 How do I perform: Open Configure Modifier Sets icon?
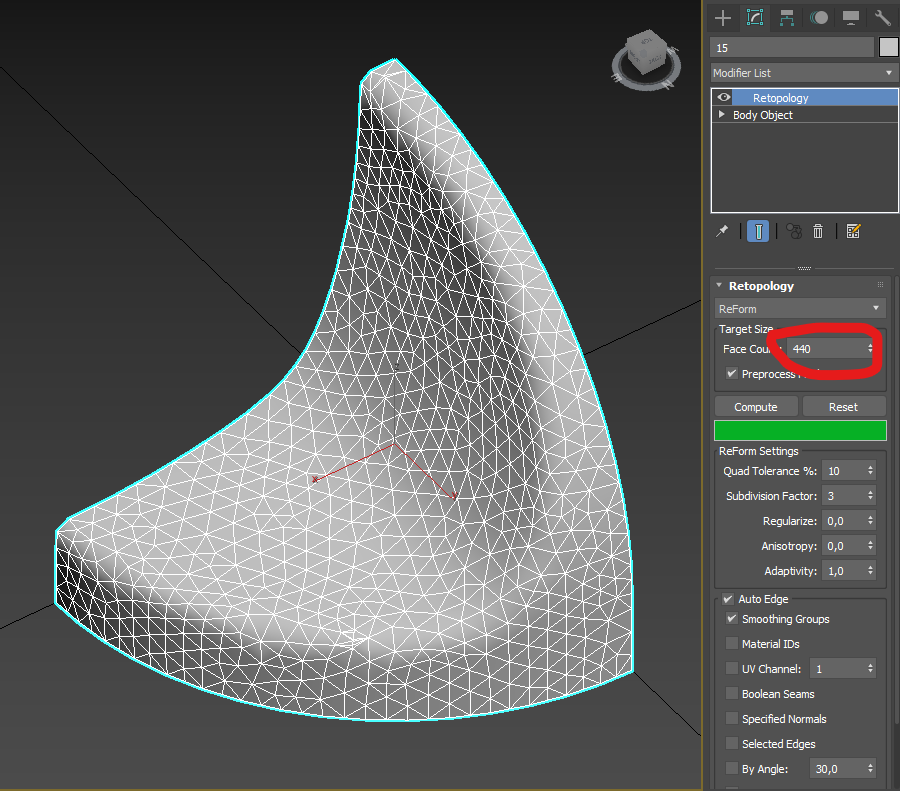pos(853,231)
